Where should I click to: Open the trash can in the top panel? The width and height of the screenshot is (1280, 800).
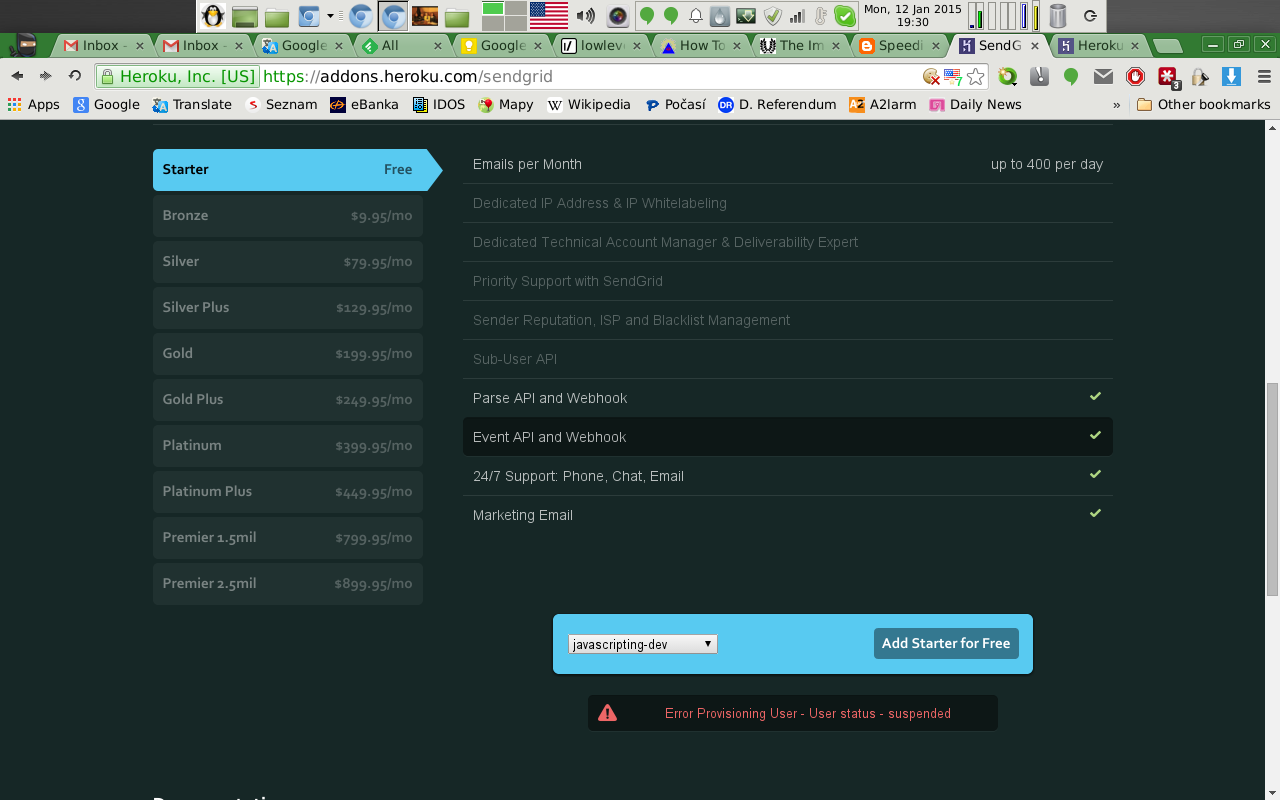point(1058,15)
